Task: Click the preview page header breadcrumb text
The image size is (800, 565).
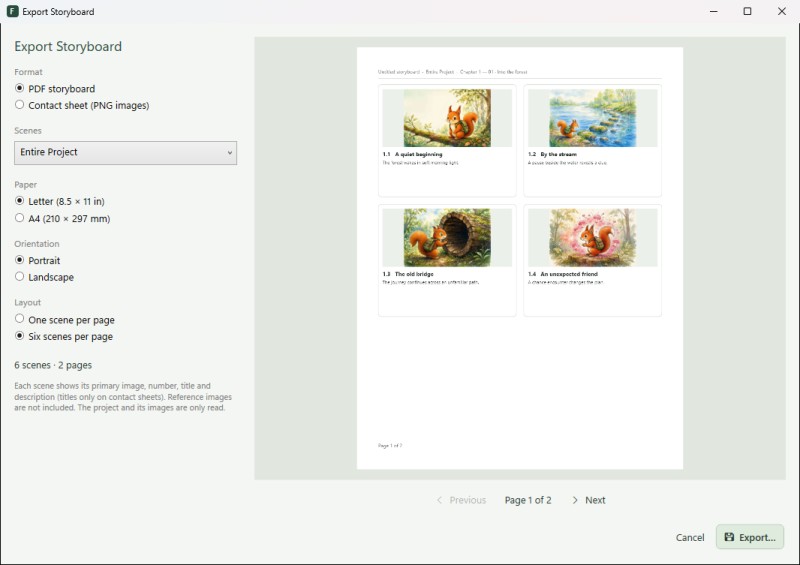Action: [453, 72]
